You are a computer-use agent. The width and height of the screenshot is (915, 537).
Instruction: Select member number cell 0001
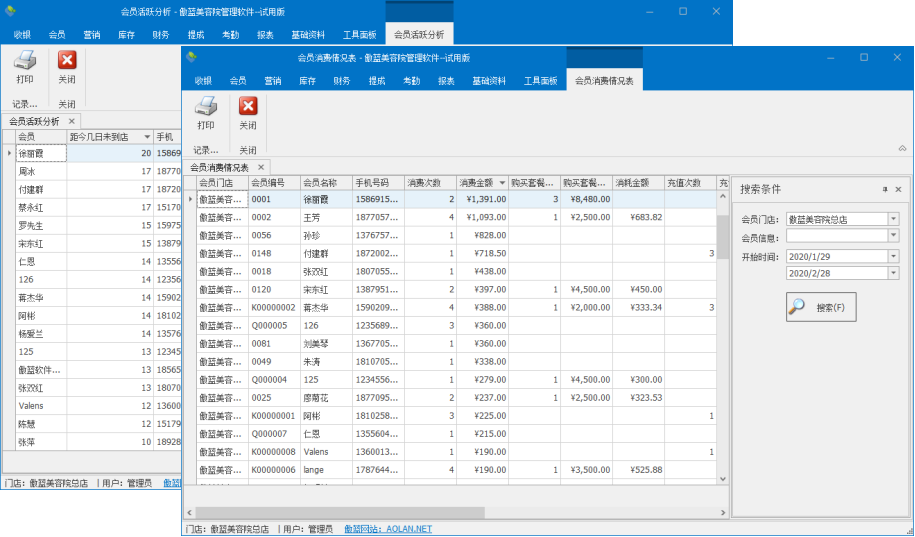coord(274,199)
